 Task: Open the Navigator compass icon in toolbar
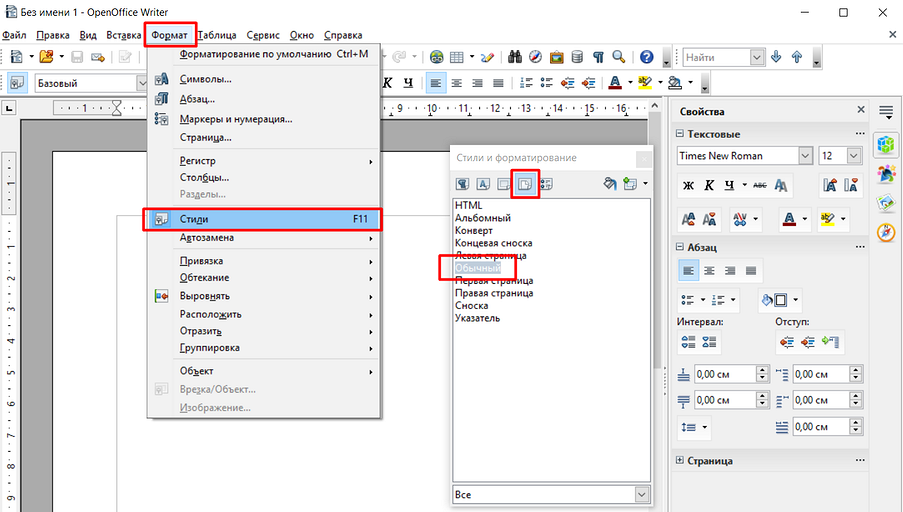pyautogui.click(x=536, y=57)
